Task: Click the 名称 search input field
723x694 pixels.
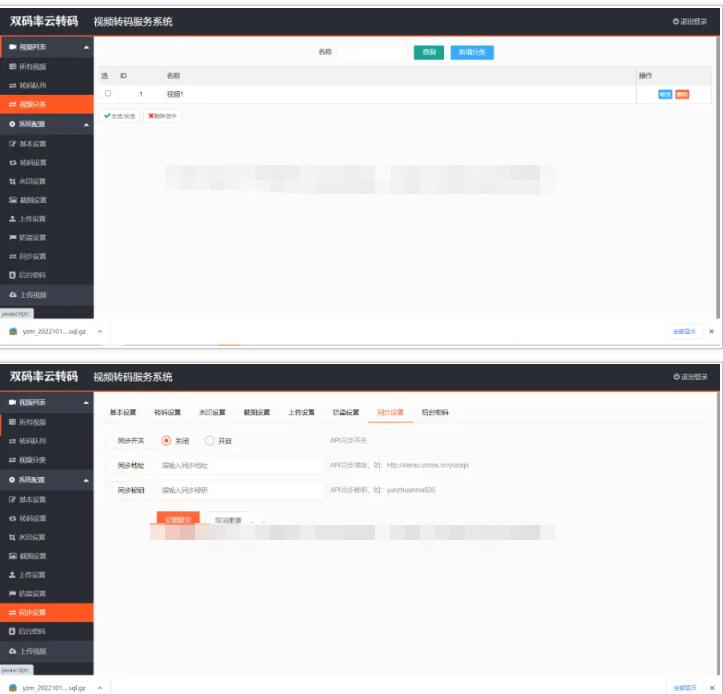Action: click(x=370, y=52)
